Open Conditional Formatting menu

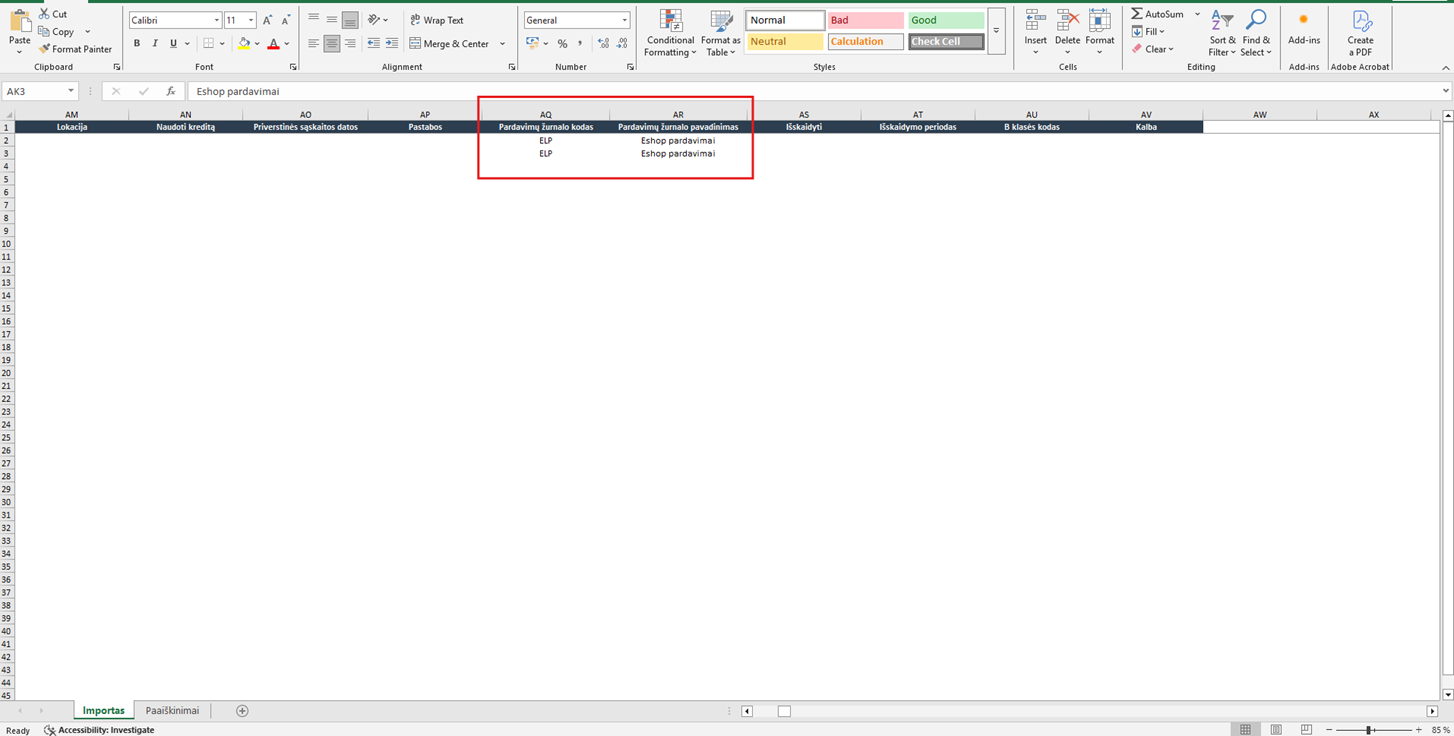point(670,33)
